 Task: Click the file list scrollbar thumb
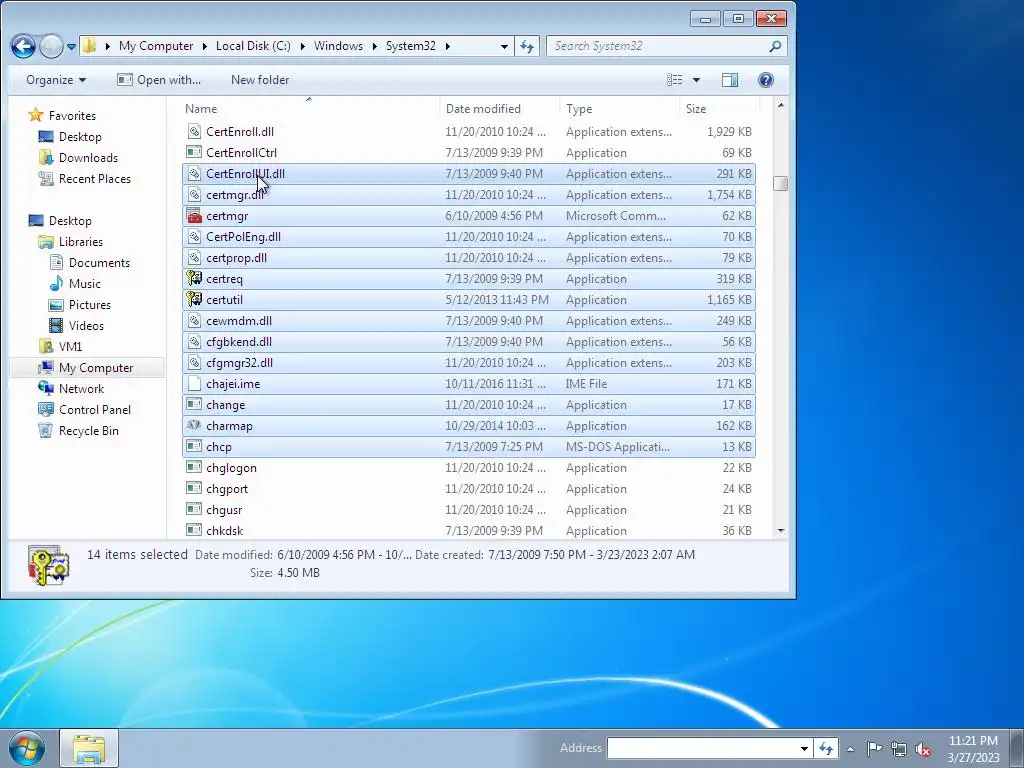[780, 184]
